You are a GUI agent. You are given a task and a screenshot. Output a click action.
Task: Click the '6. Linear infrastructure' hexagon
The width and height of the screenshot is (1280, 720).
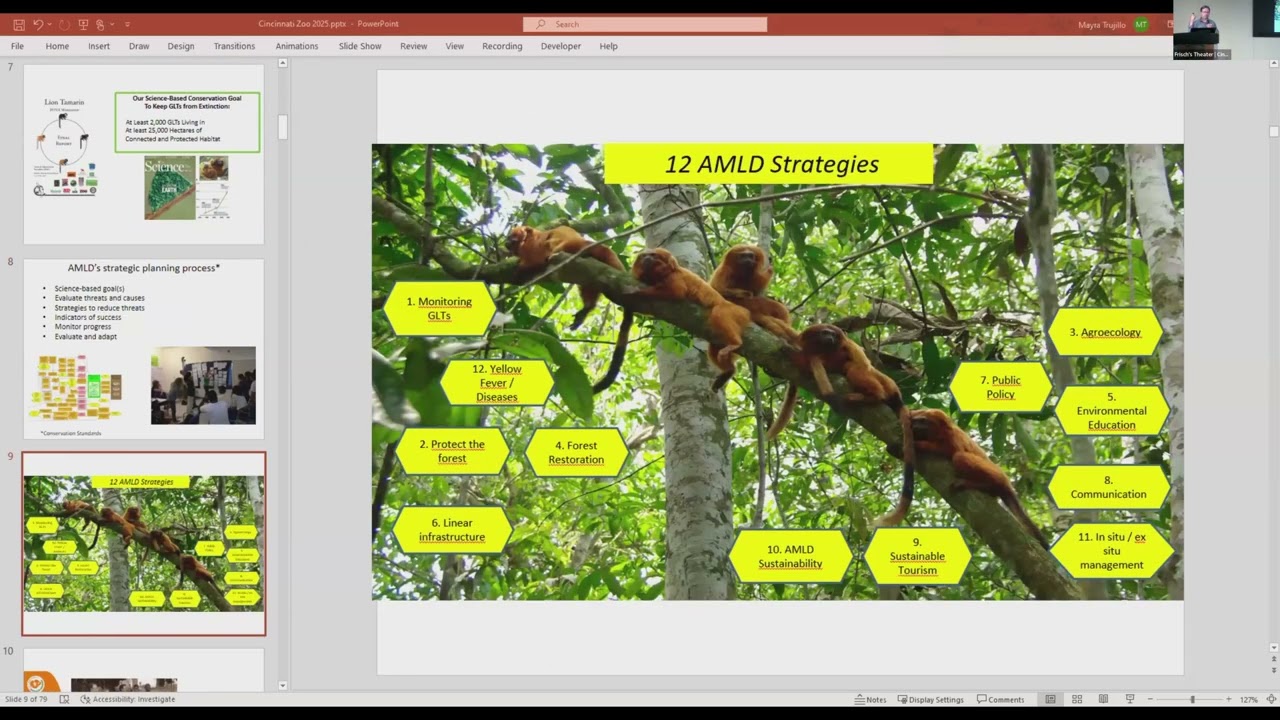coord(452,529)
